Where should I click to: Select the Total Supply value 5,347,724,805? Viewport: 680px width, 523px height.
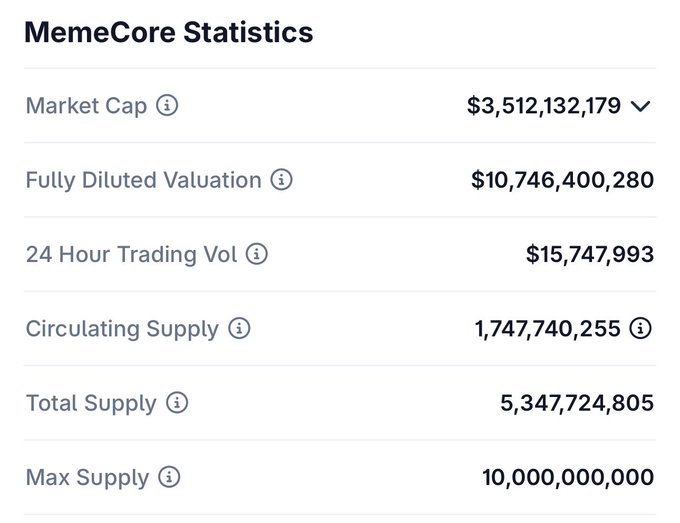(x=577, y=403)
